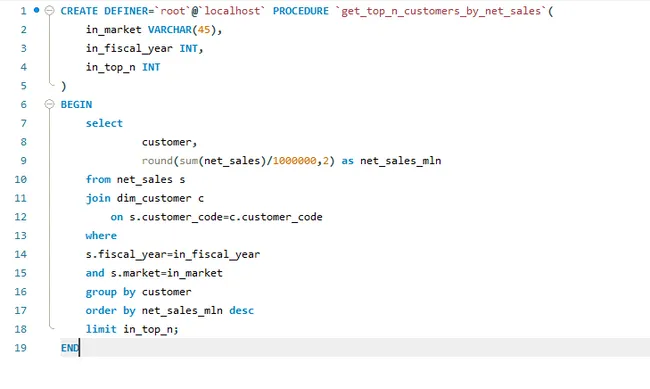Click line number 7 in the gutter

24,123
